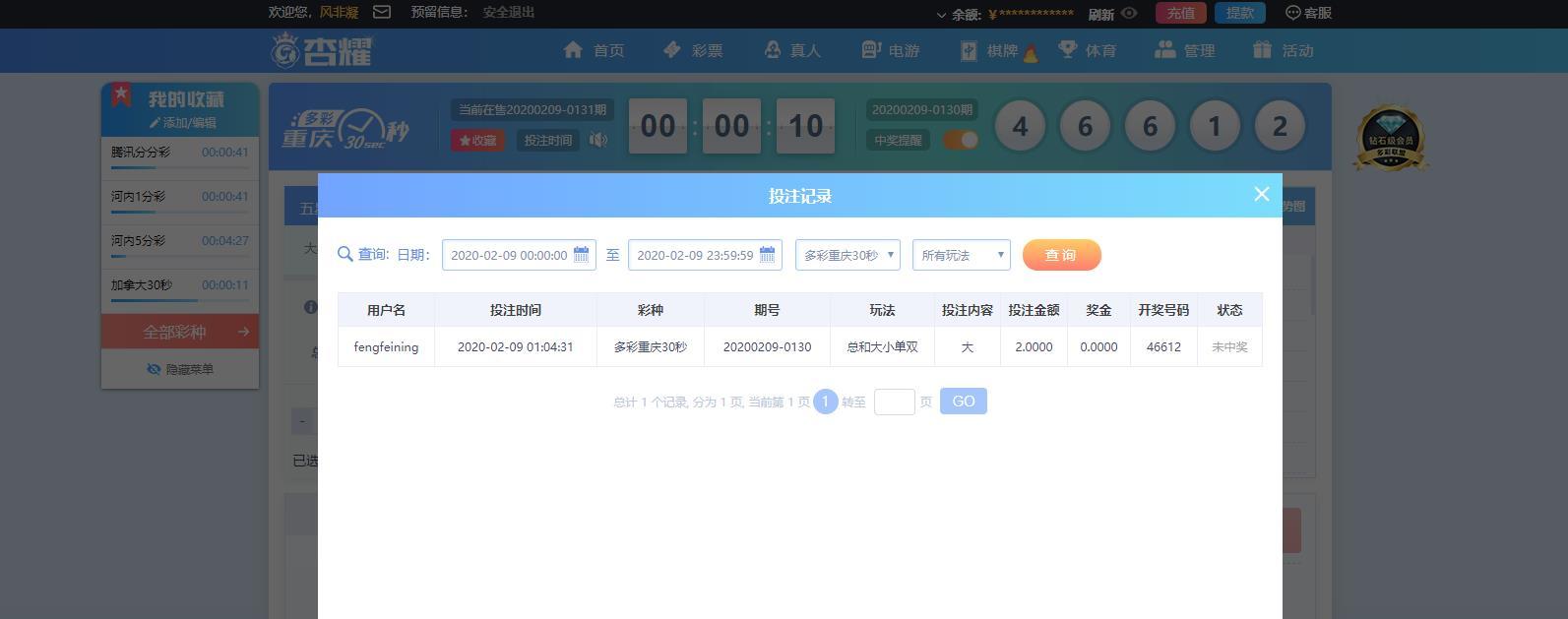The height and width of the screenshot is (619, 1568).
Task: Click 添加/编辑 favorites edit link
Action: tap(183, 123)
